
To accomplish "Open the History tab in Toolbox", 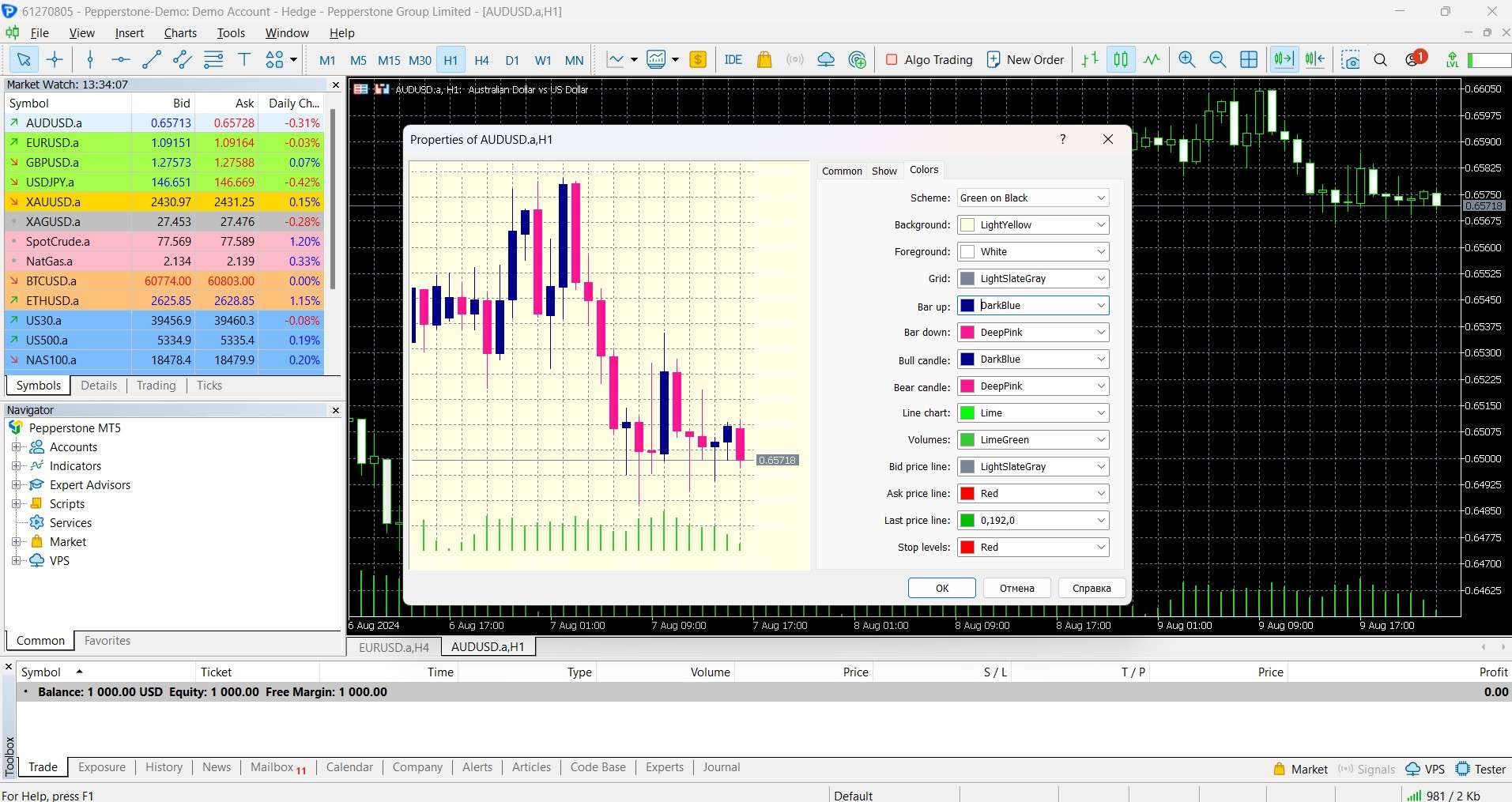I will pos(164,767).
